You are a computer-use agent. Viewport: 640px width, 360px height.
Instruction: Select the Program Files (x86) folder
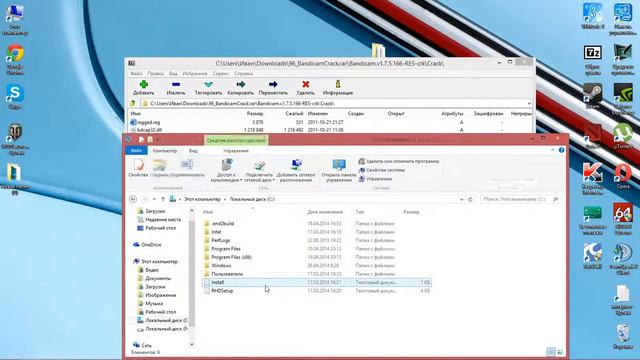coord(231,257)
